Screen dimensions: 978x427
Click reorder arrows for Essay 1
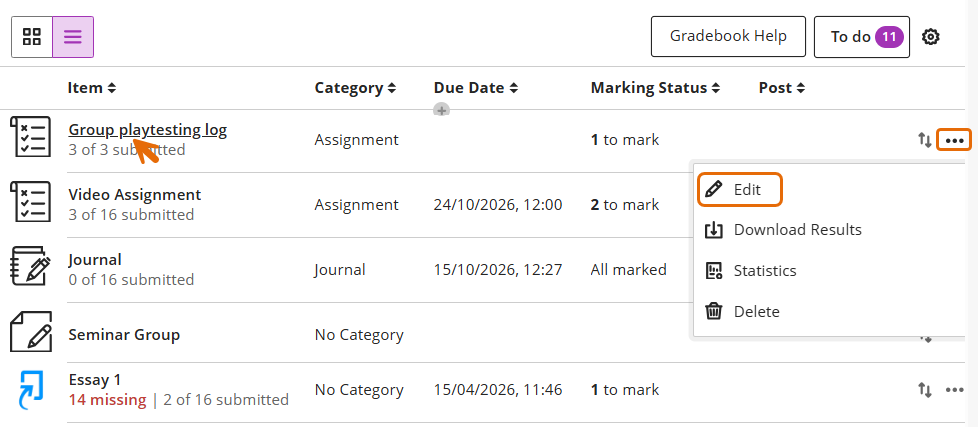pos(924,390)
